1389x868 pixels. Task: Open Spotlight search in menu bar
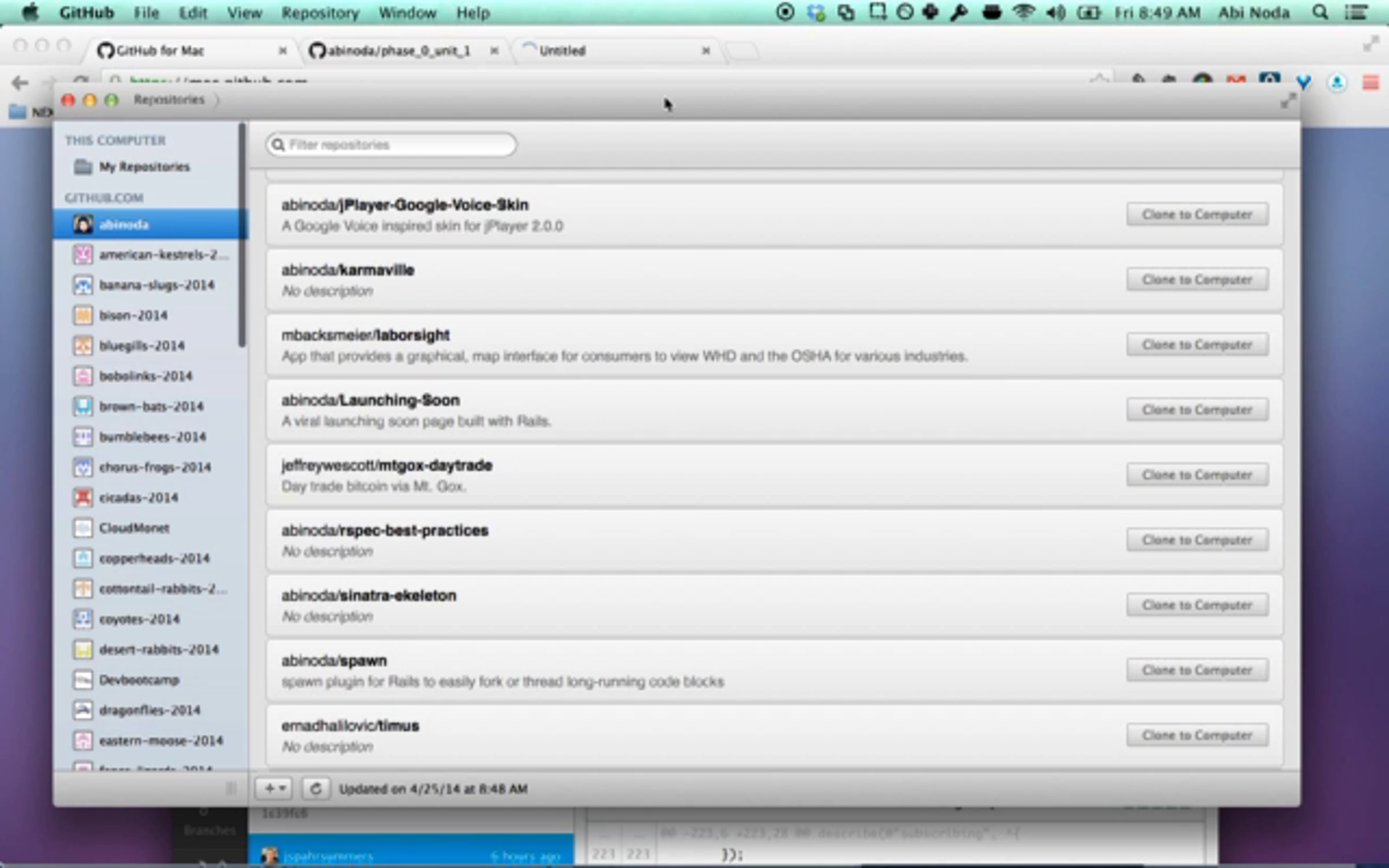1320,13
